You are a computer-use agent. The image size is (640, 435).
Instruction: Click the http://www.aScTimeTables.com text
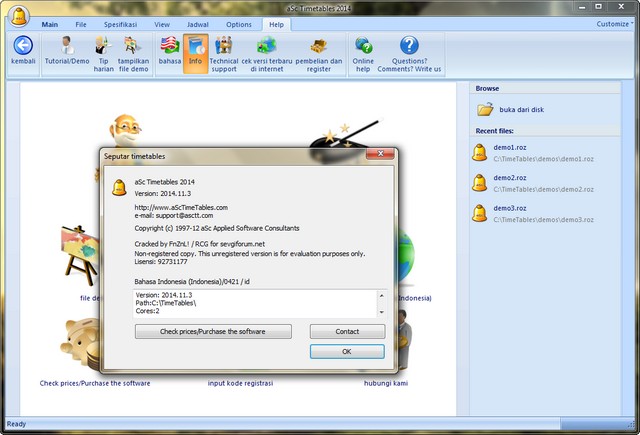coord(181,207)
